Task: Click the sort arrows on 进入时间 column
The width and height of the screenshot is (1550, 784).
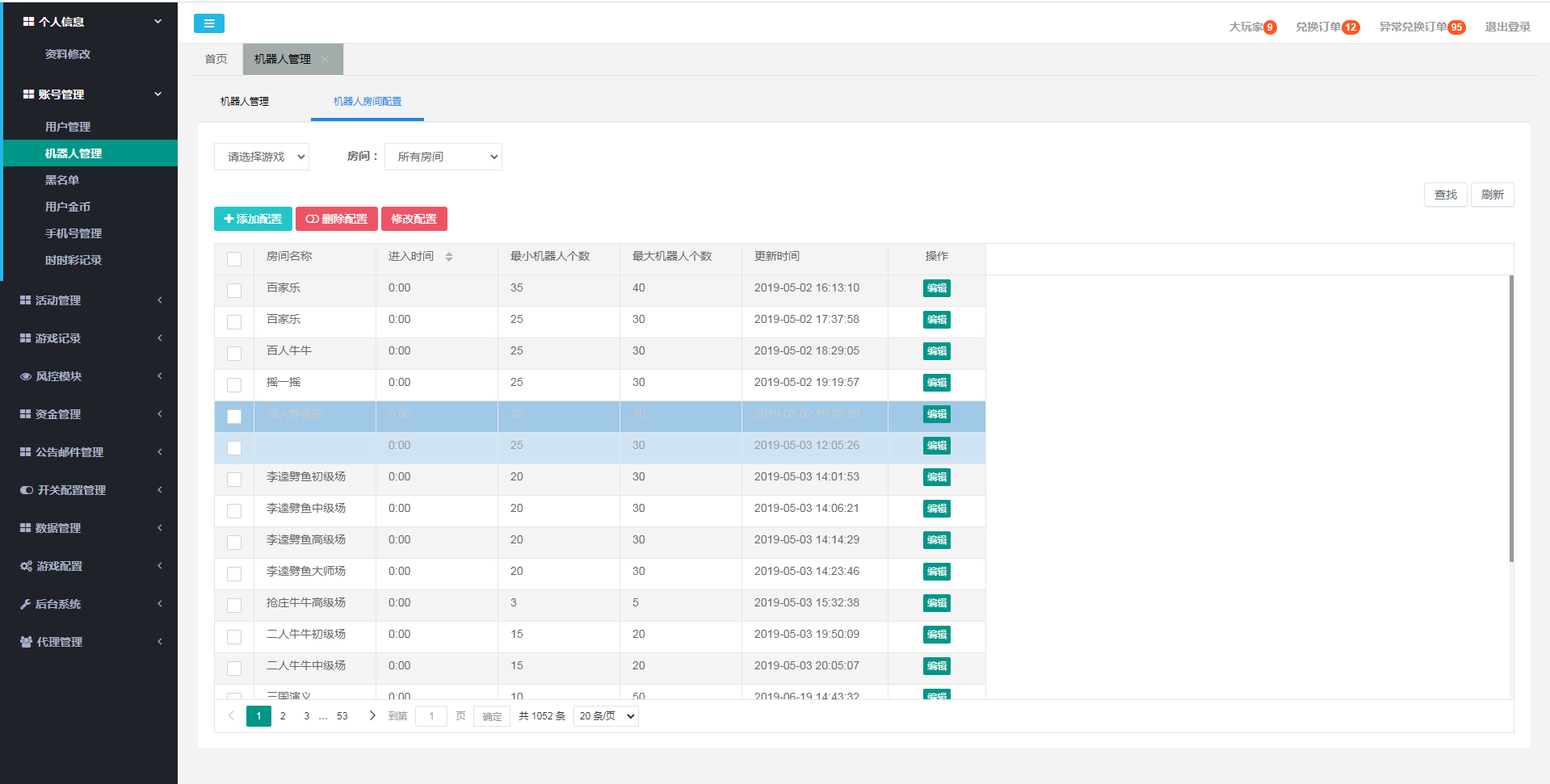Action: coord(449,257)
